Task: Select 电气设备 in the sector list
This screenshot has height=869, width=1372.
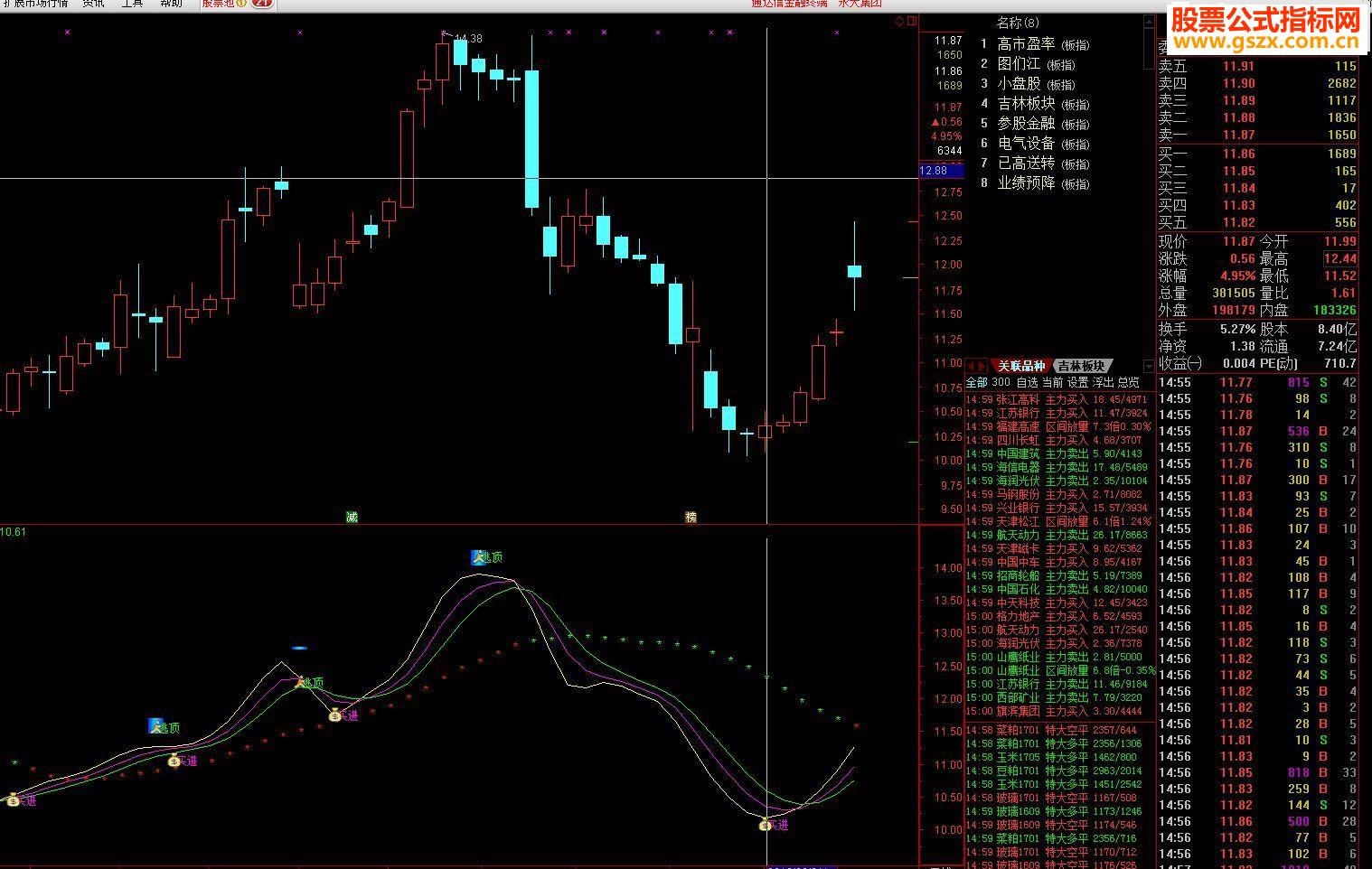Action: coord(1026,143)
